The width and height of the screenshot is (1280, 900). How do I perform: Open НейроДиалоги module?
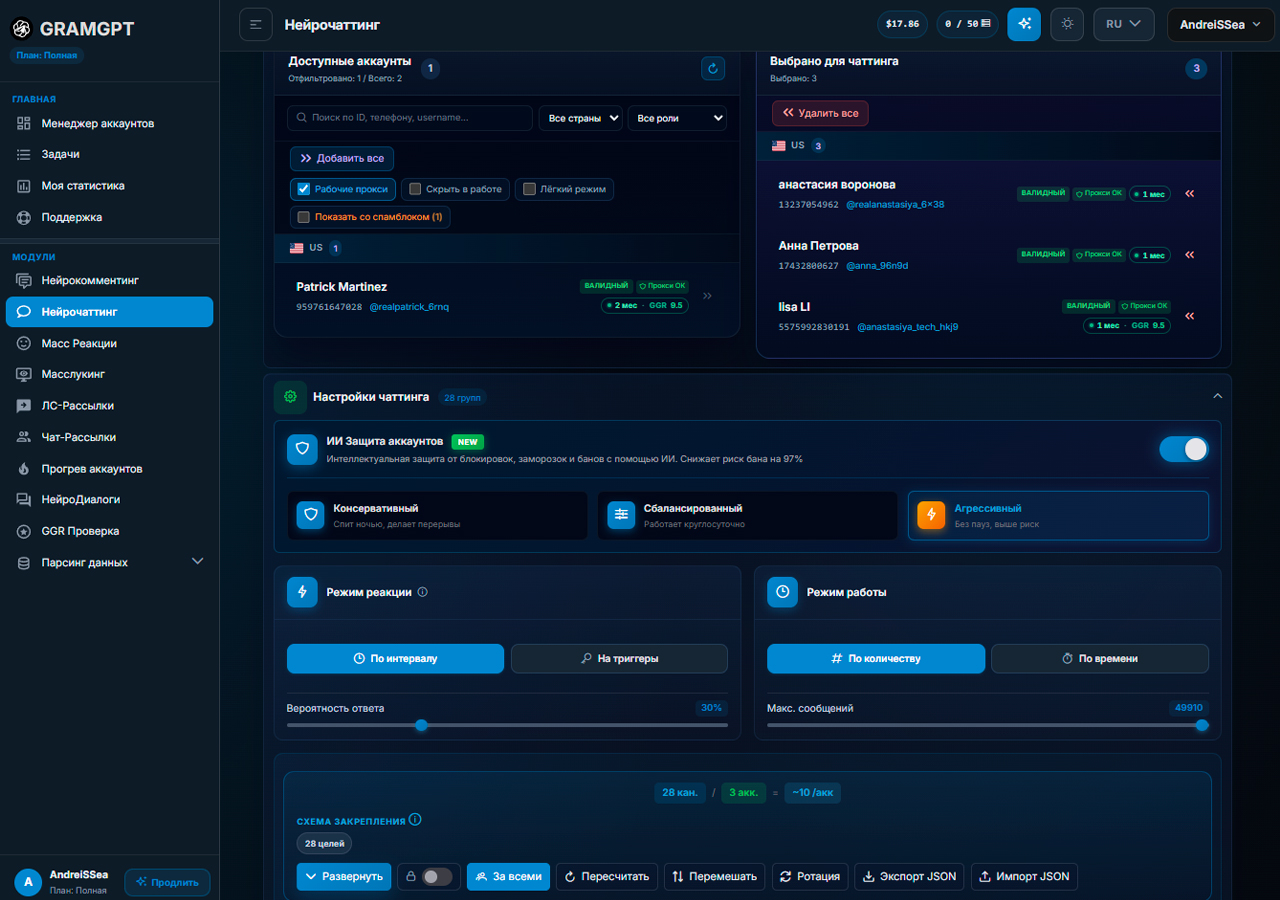point(110,499)
